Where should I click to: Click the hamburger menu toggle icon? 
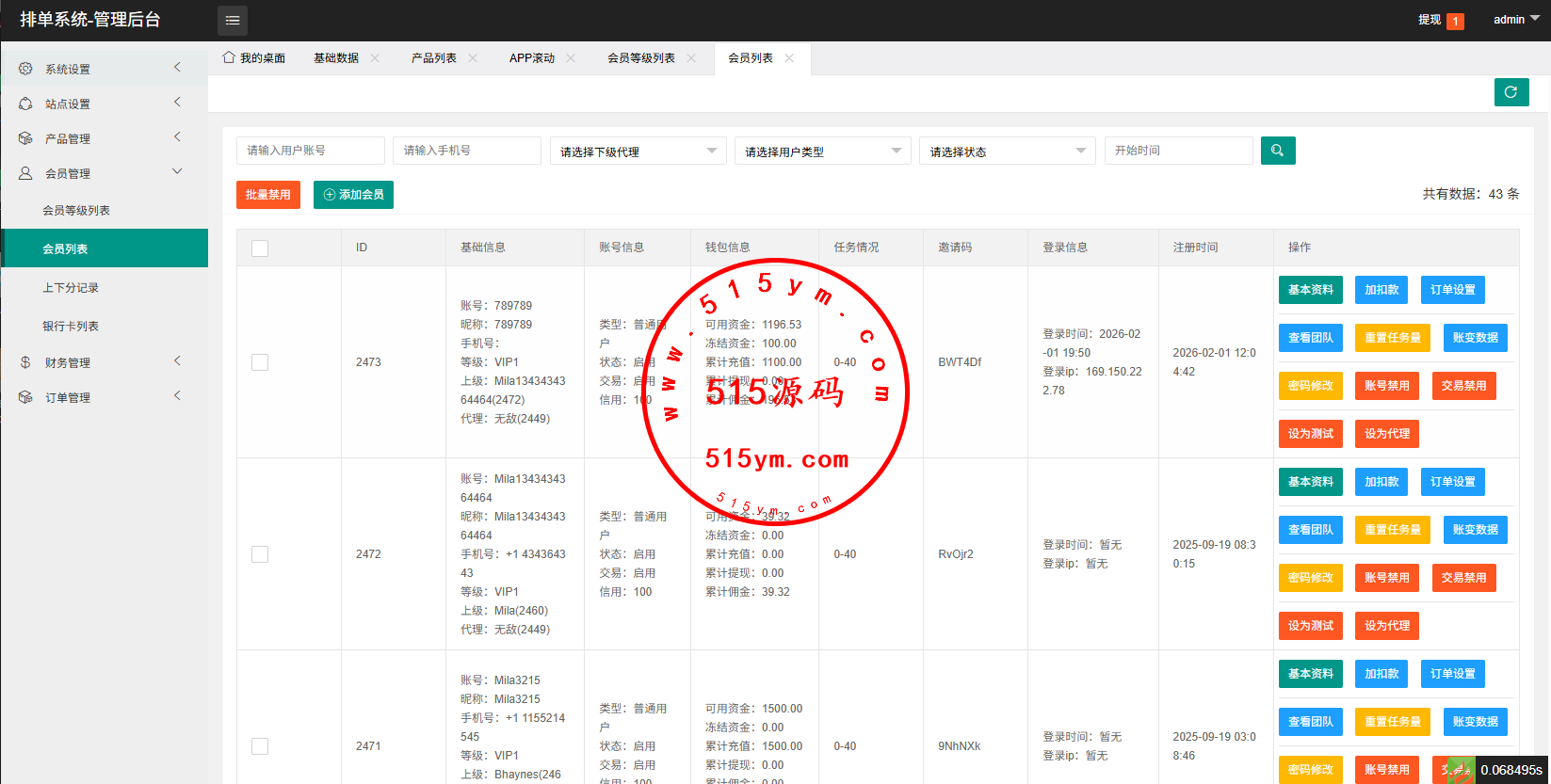[233, 20]
